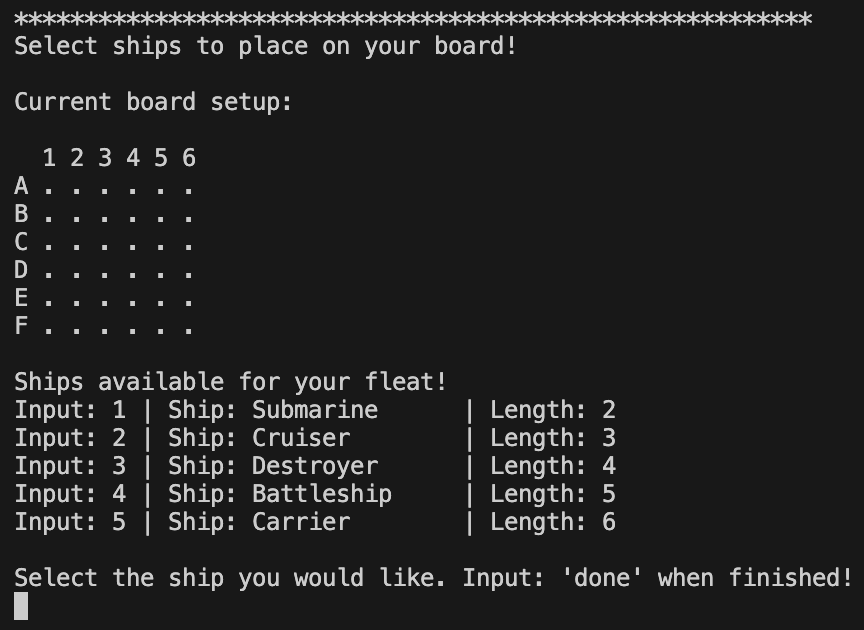The image size is (864, 630).
Task: Click the 'Length: 6' value for Carrier
Action: tap(553, 522)
